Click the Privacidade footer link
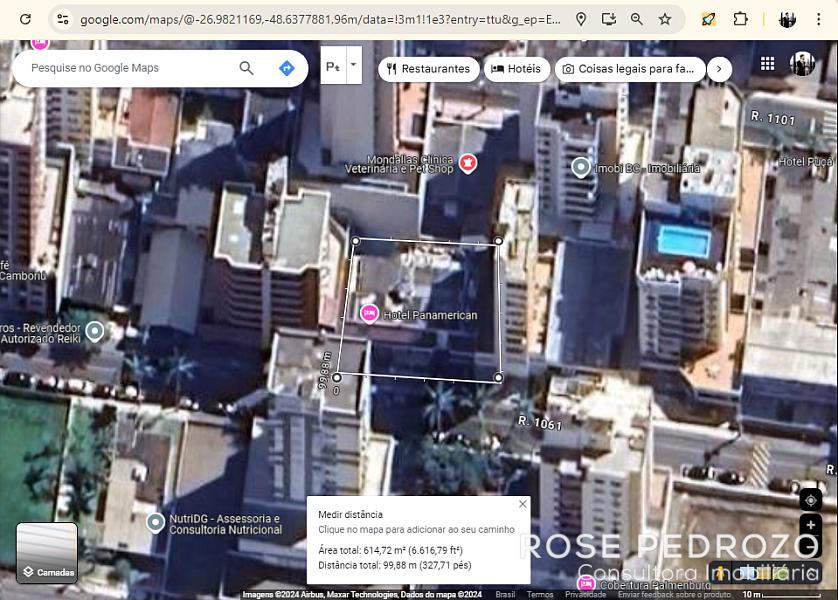 pyautogui.click(x=585, y=594)
